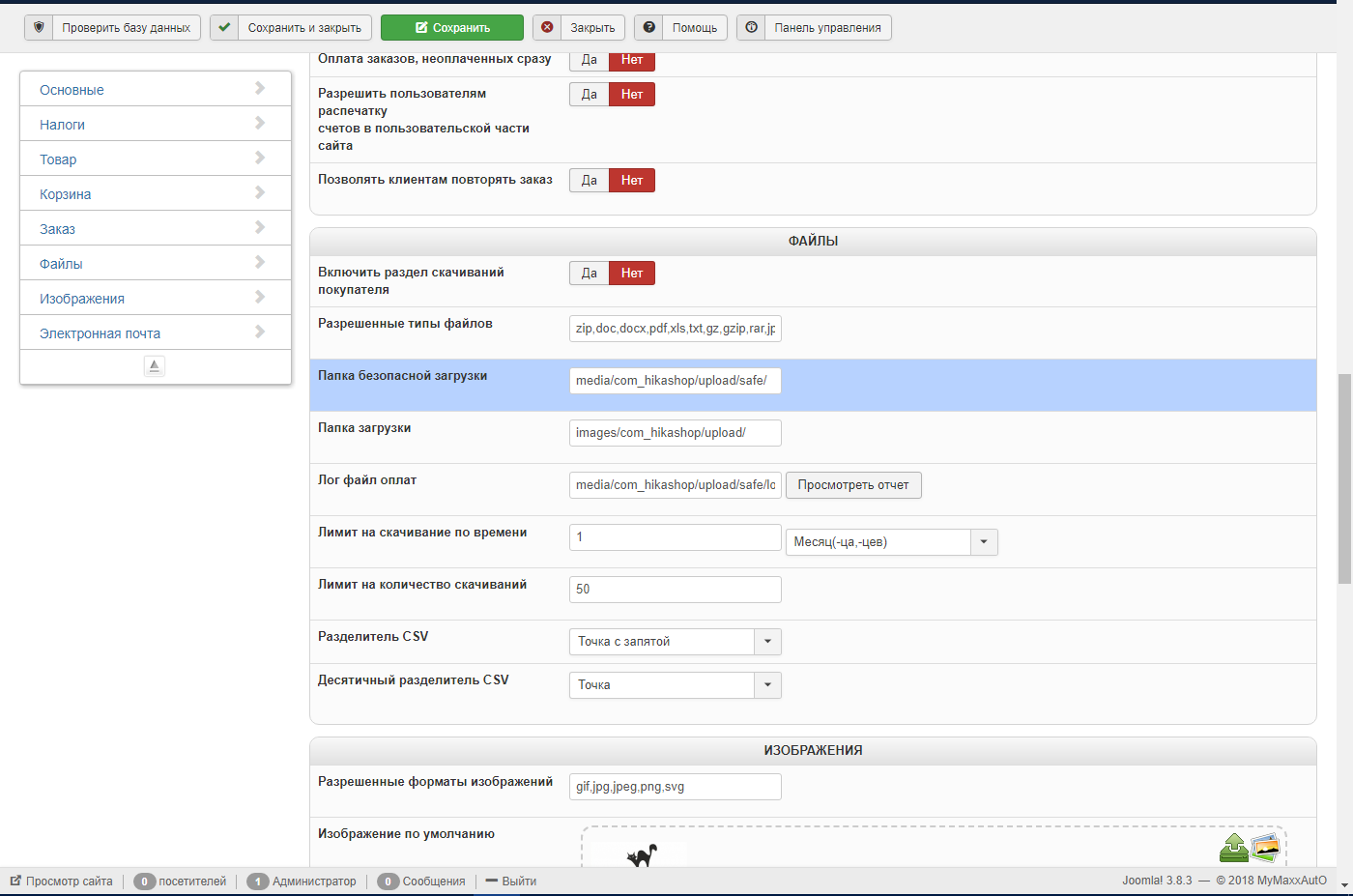Open the 'Месяц(-ца,-цев)' time unit dropdown
Viewport: 1353px width, 896px height.
pyautogui.click(x=891, y=542)
